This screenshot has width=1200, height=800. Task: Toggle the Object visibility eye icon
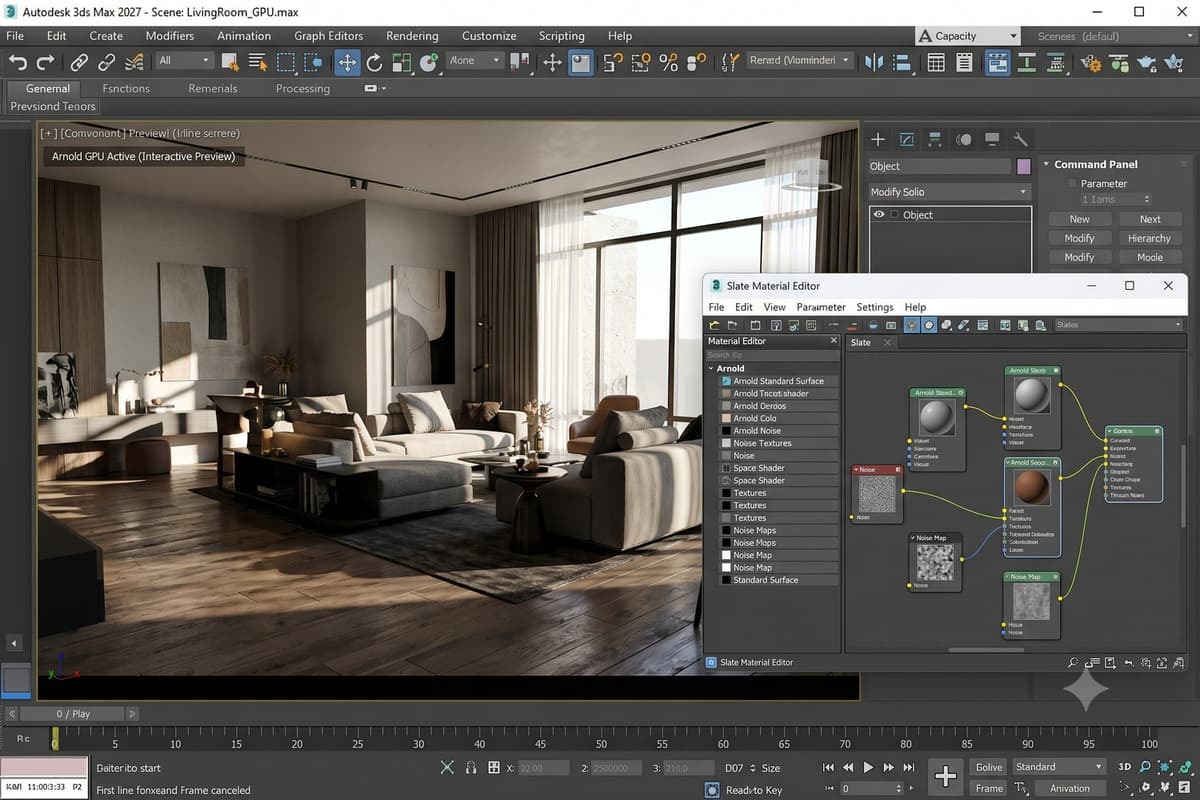pyautogui.click(x=879, y=214)
